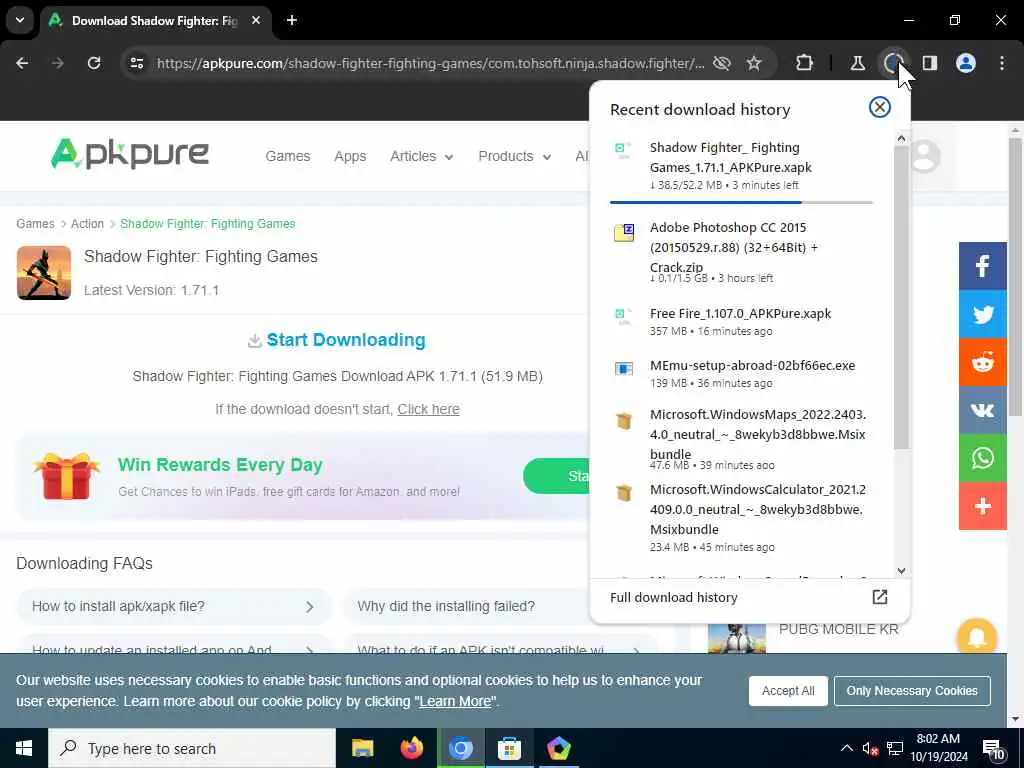
Task: View site information icon in address bar
Action: click(x=136, y=63)
